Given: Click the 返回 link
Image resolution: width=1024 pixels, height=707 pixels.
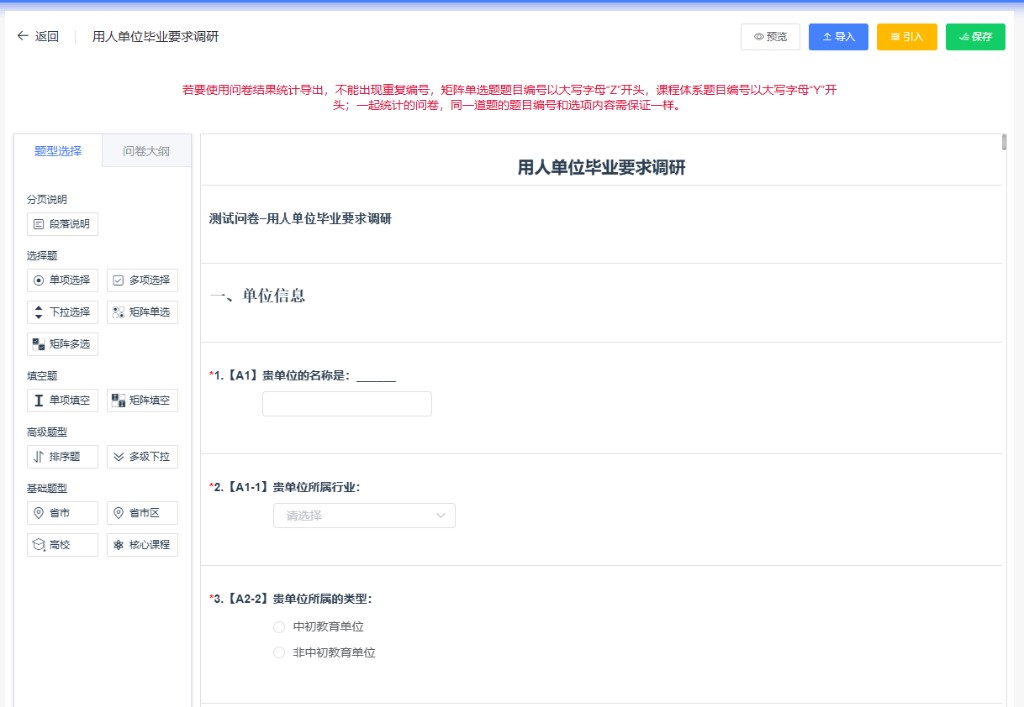Looking at the screenshot, I should pyautogui.click(x=46, y=37).
